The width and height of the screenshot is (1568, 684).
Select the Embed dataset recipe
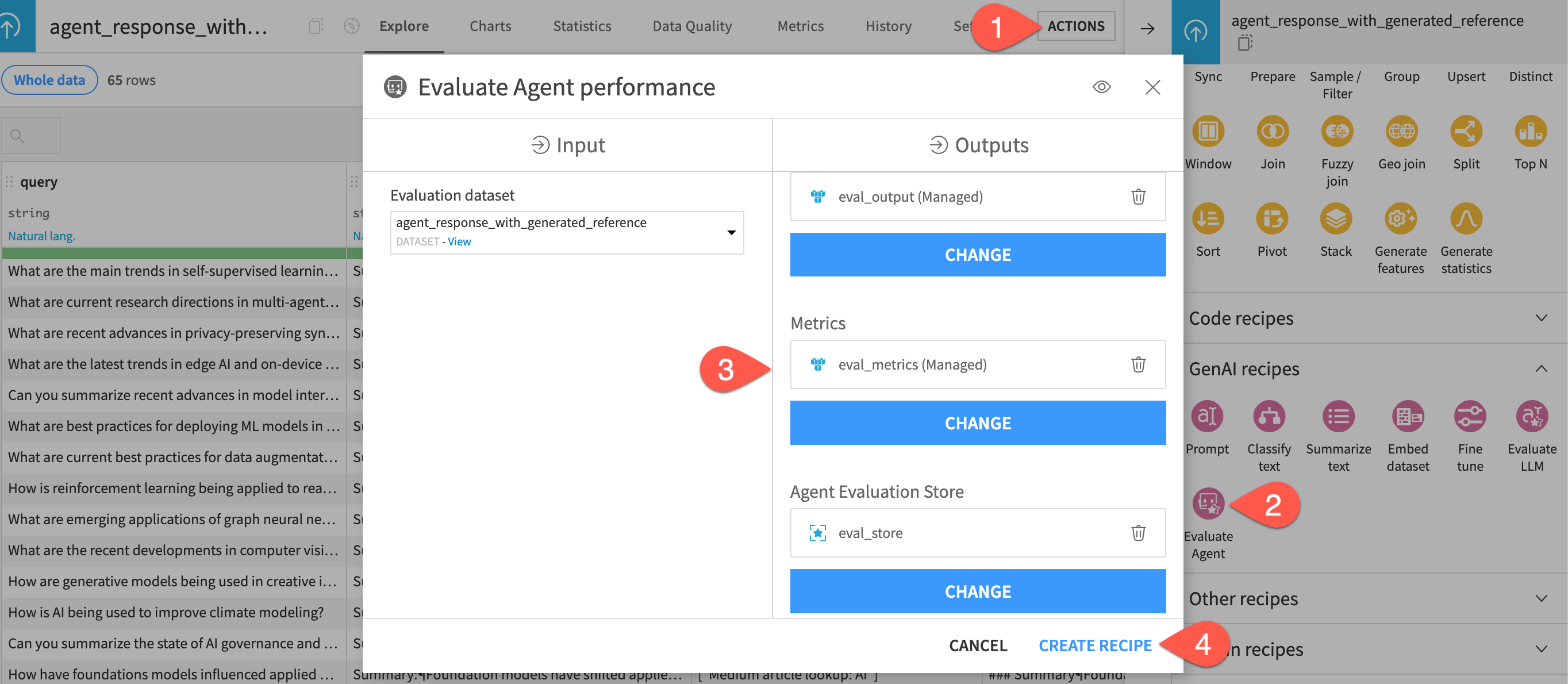click(x=1408, y=417)
